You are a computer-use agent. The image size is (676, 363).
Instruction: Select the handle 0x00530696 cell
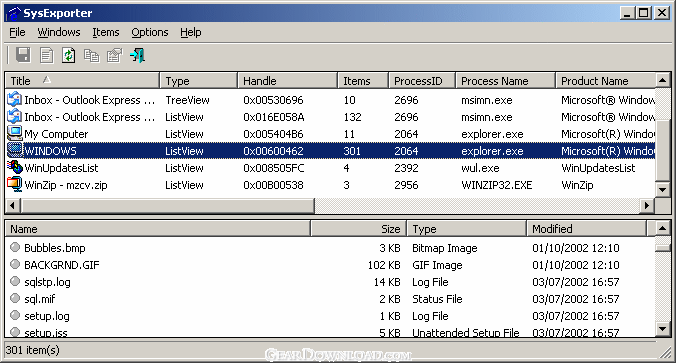coord(273,100)
